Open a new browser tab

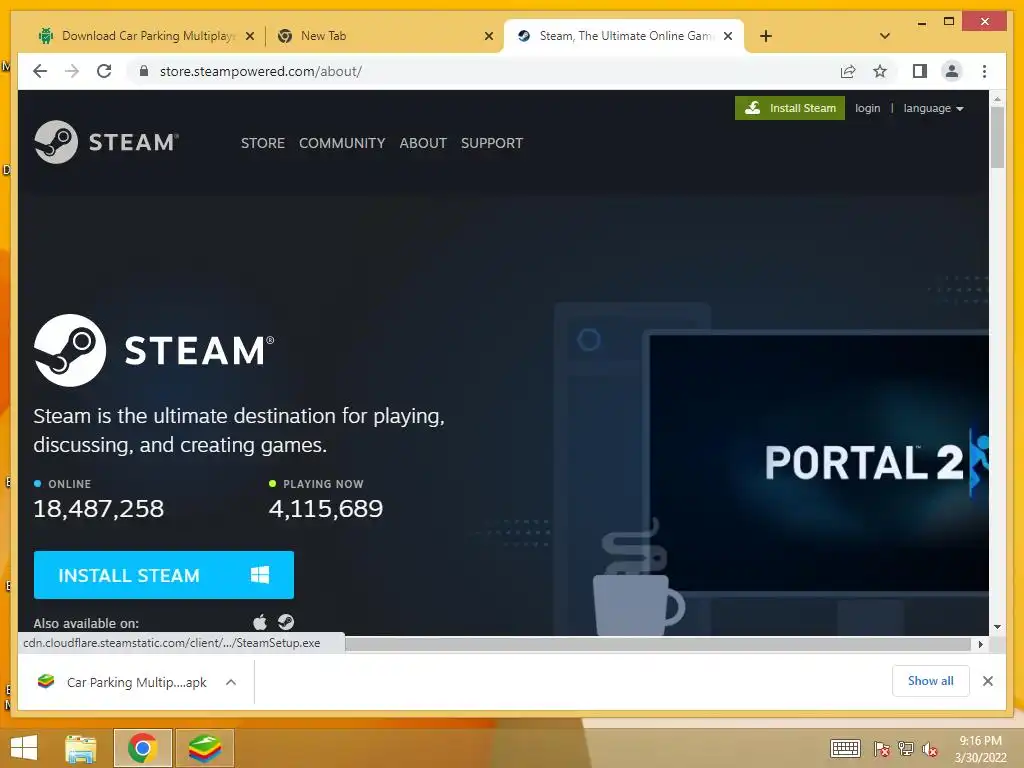click(766, 36)
